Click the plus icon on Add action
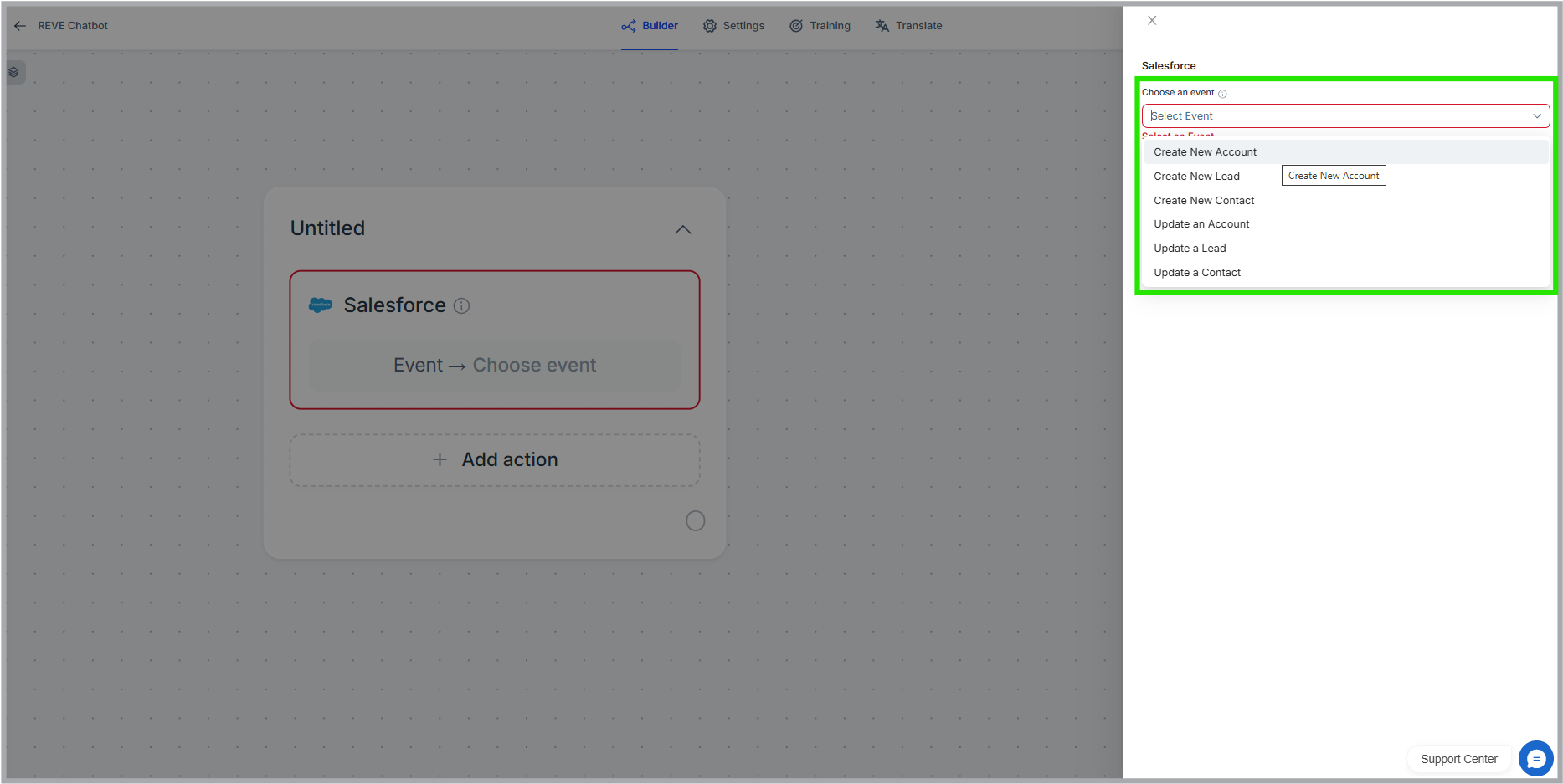 point(440,459)
